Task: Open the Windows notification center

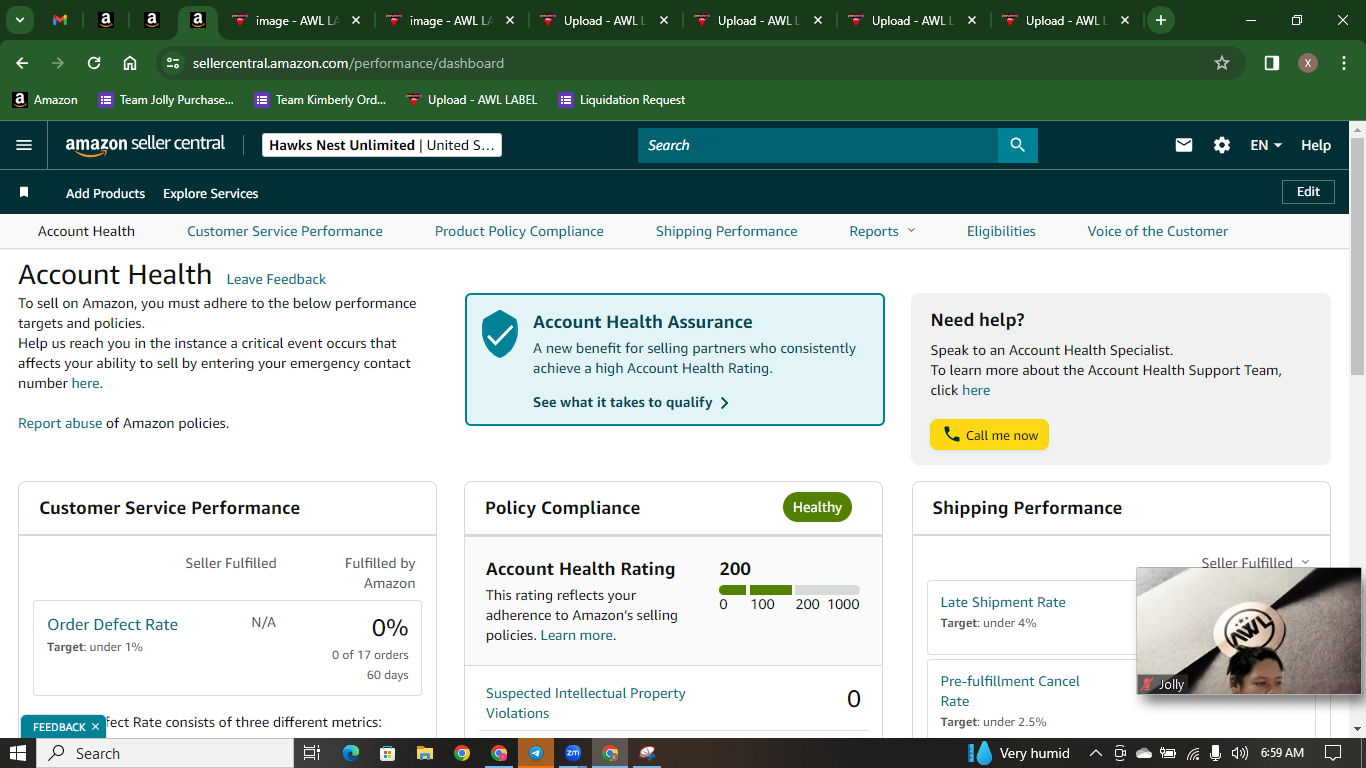Action: click(x=1333, y=753)
